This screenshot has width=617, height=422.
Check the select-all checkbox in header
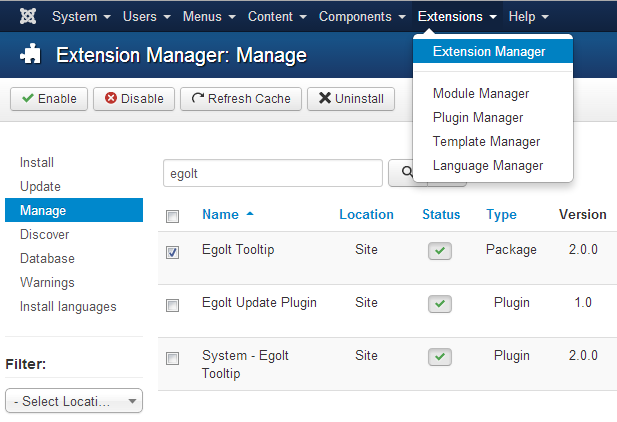[172, 216]
